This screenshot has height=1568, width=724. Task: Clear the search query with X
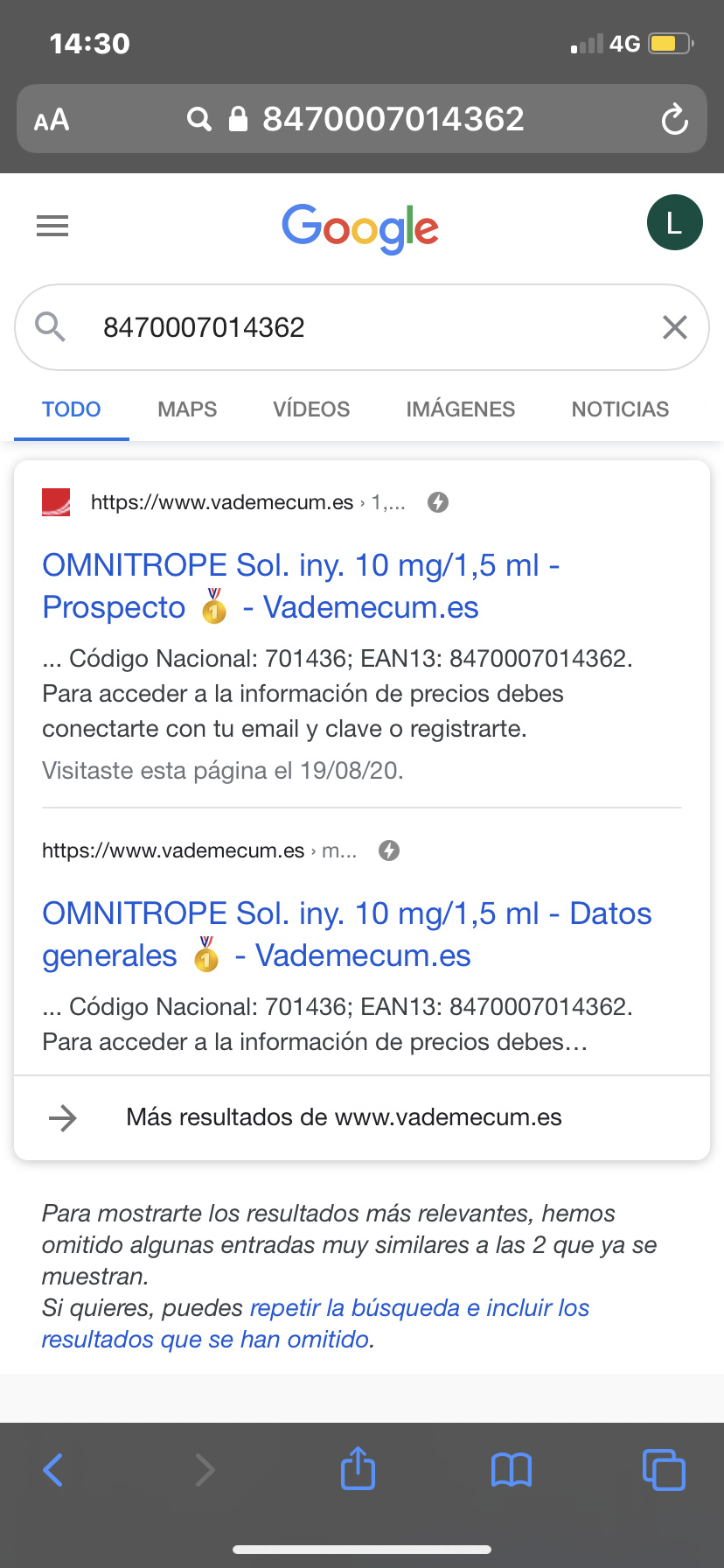(x=674, y=327)
